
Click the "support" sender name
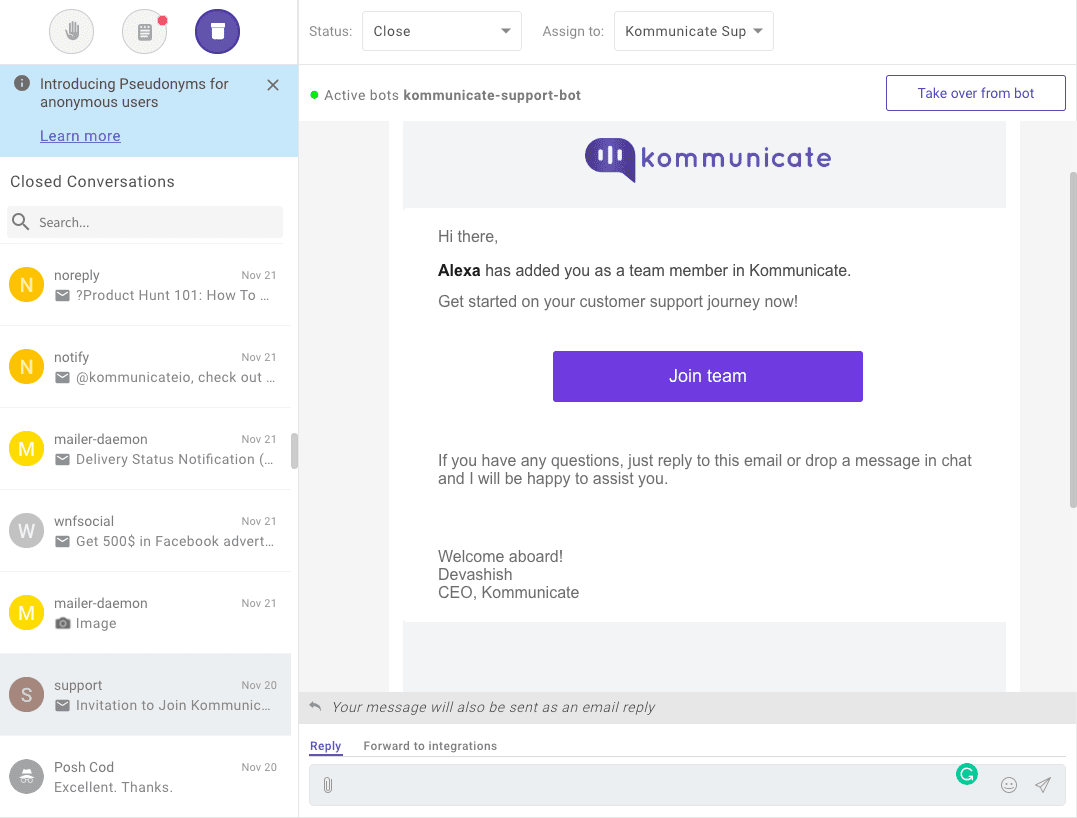(78, 685)
